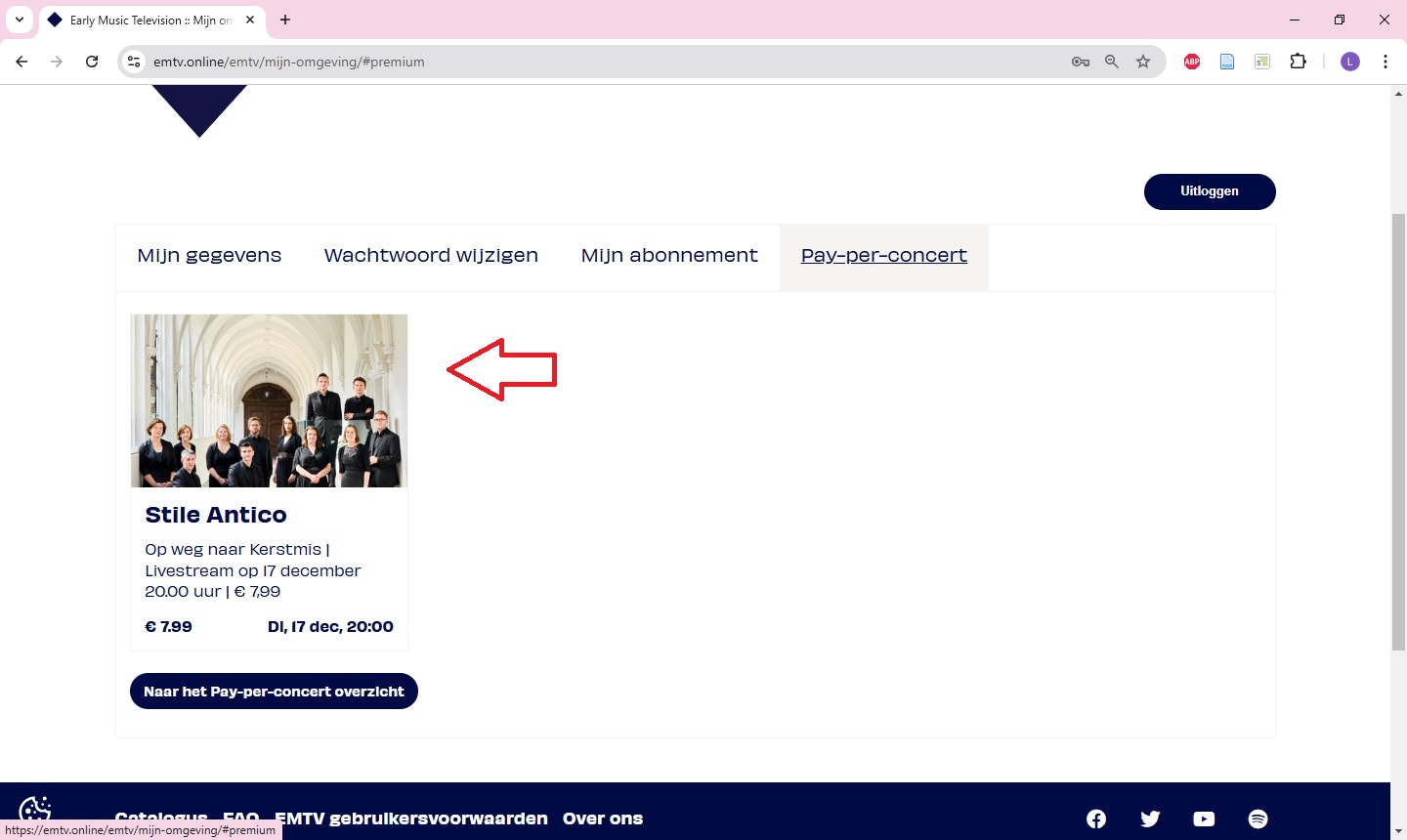Open the Chrome three-dot menu
1407x840 pixels.
[1385, 62]
